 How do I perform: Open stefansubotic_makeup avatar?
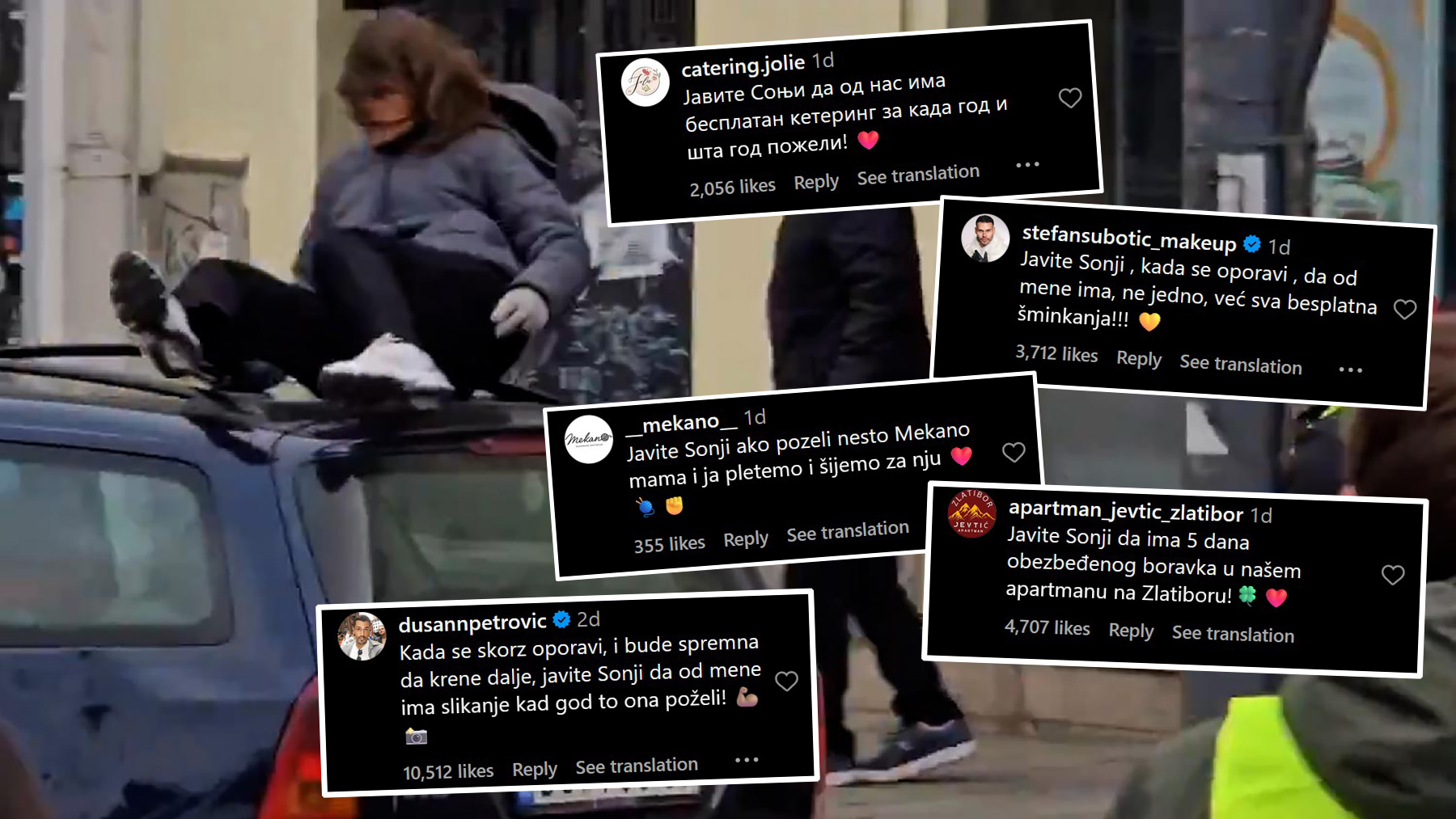pos(985,239)
